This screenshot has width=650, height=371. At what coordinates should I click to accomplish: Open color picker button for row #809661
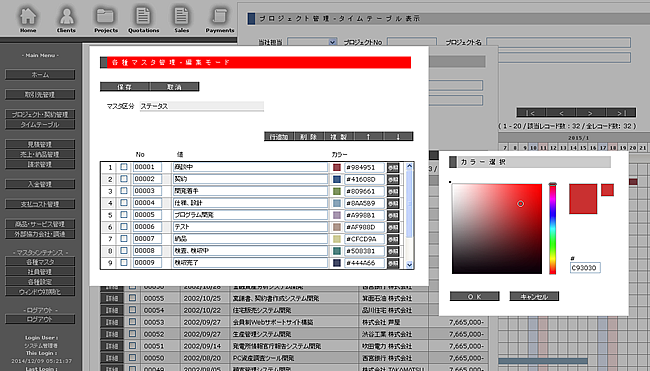point(393,192)
